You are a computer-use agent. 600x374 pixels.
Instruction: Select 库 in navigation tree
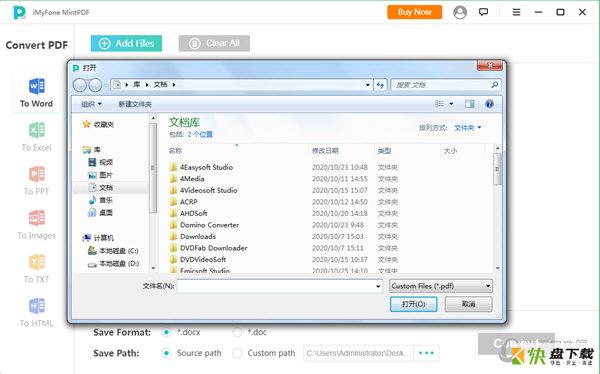[x=92, y=150]
